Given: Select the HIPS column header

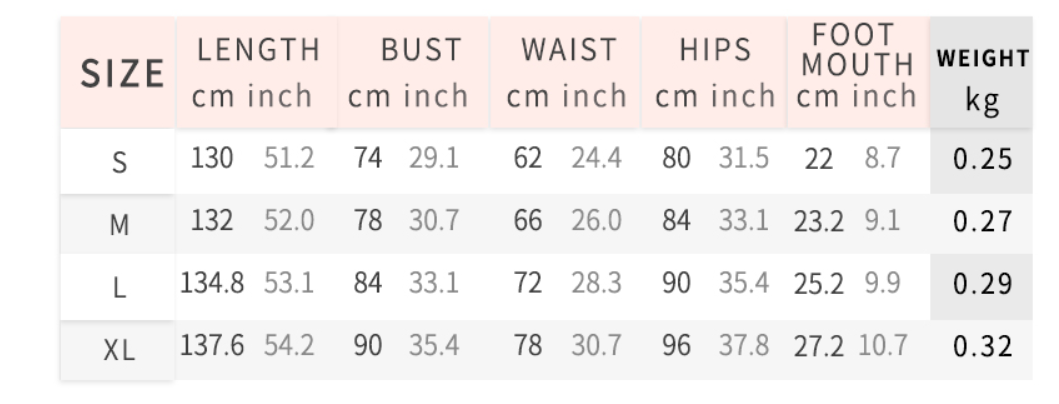Looking at the screenshot, I should click(715, 73).
